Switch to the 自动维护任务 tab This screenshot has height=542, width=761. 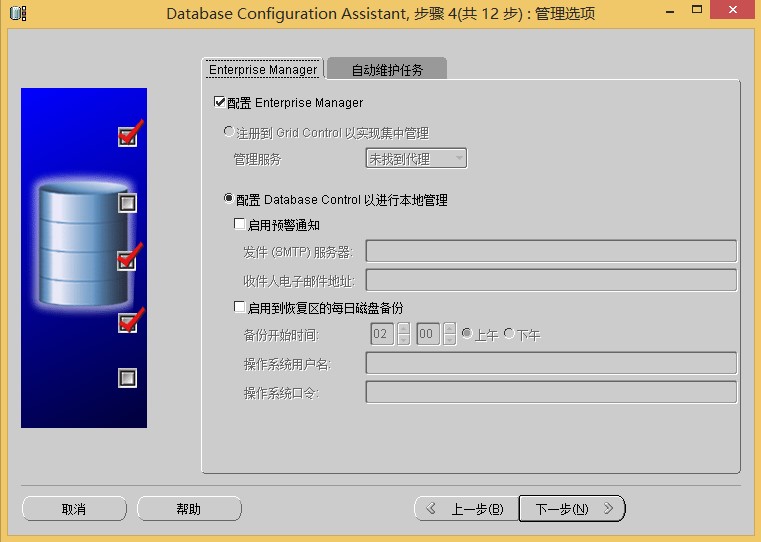387,70
